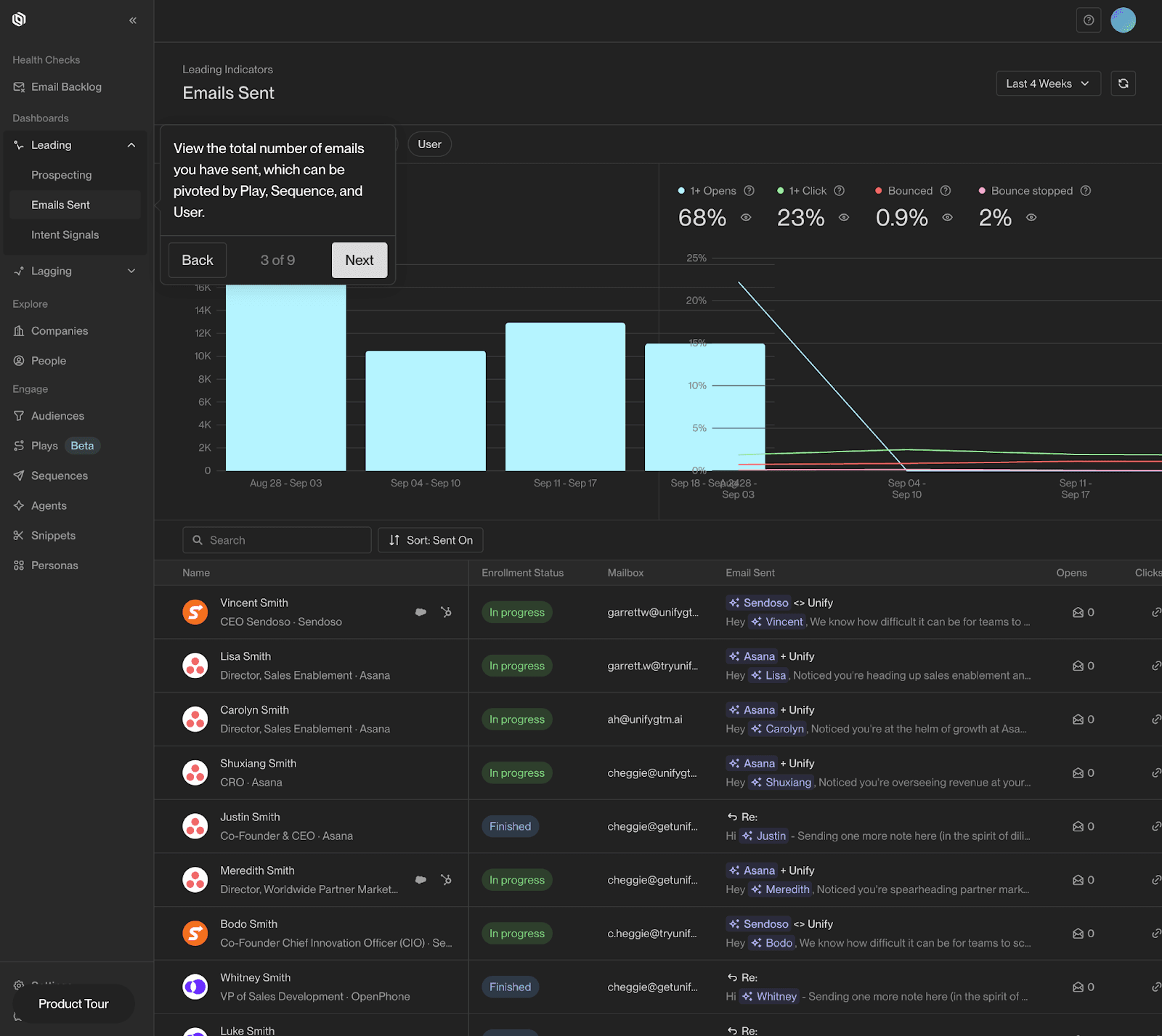Image resolution: width=1162 pixels, height=1036 pixels.
Task: Click the Sendoso logo in Vincent Smith's row
Action: pyautogui.click(x=195, y=612)
